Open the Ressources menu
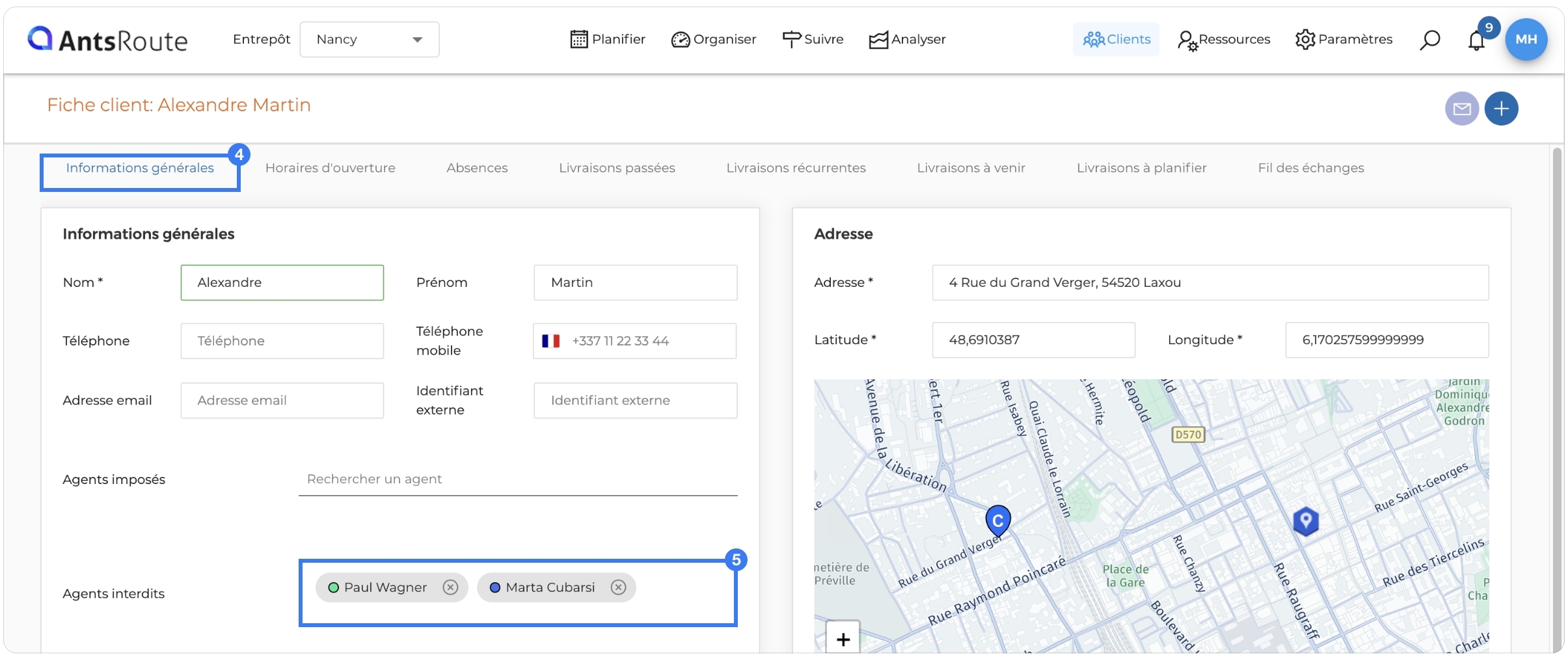Image resolution: width=1568 pixels, height=659 pixels. [x=1224, y=39]
